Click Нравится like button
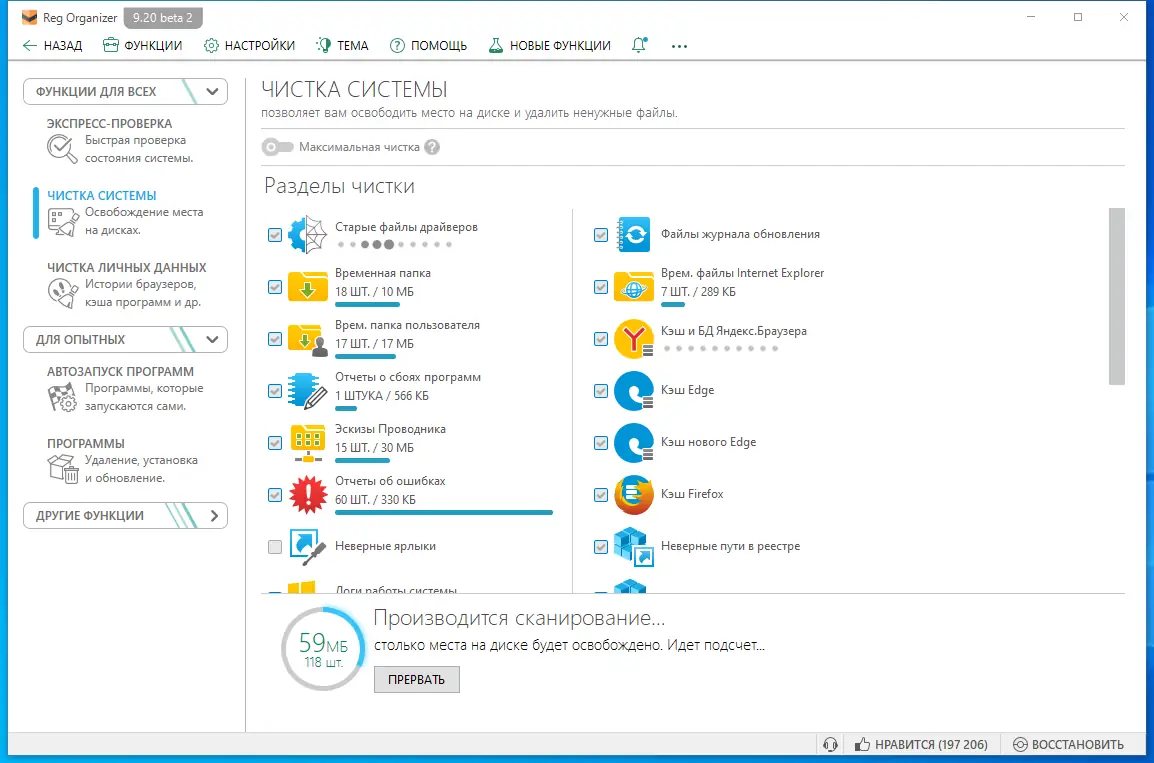This screenshot has width=1154, height=763. (921, 745)
